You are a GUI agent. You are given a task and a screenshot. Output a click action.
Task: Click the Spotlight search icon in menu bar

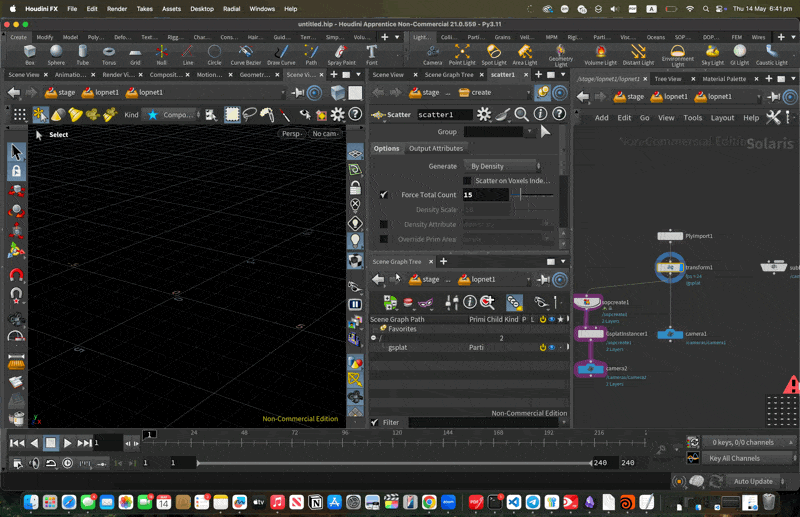(x=706, y=9)
